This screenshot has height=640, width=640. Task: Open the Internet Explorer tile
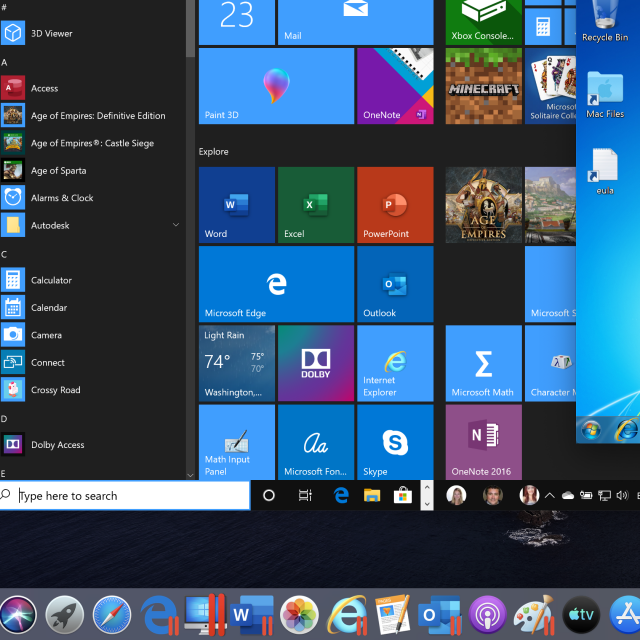[x=395, y=363]
